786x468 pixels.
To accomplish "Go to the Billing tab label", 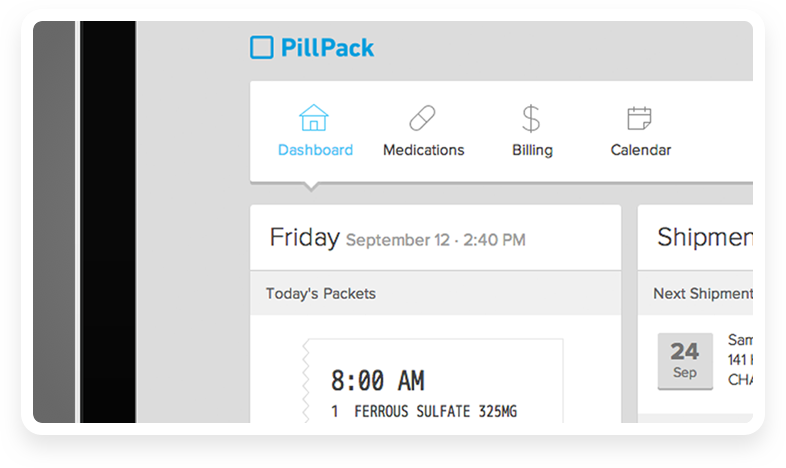I will pos(532,150).
